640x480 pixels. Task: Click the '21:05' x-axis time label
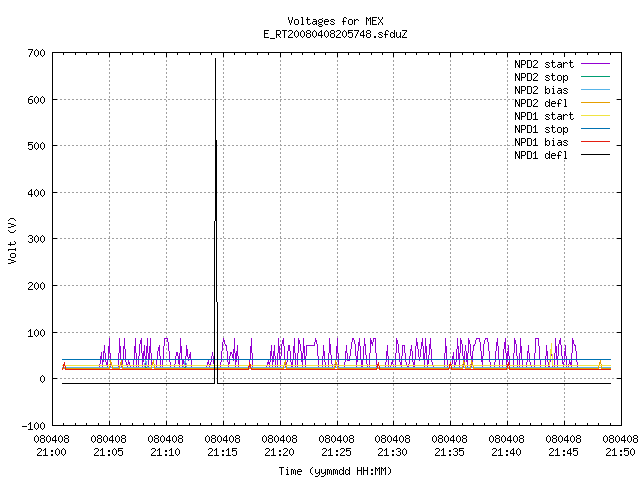109,452
